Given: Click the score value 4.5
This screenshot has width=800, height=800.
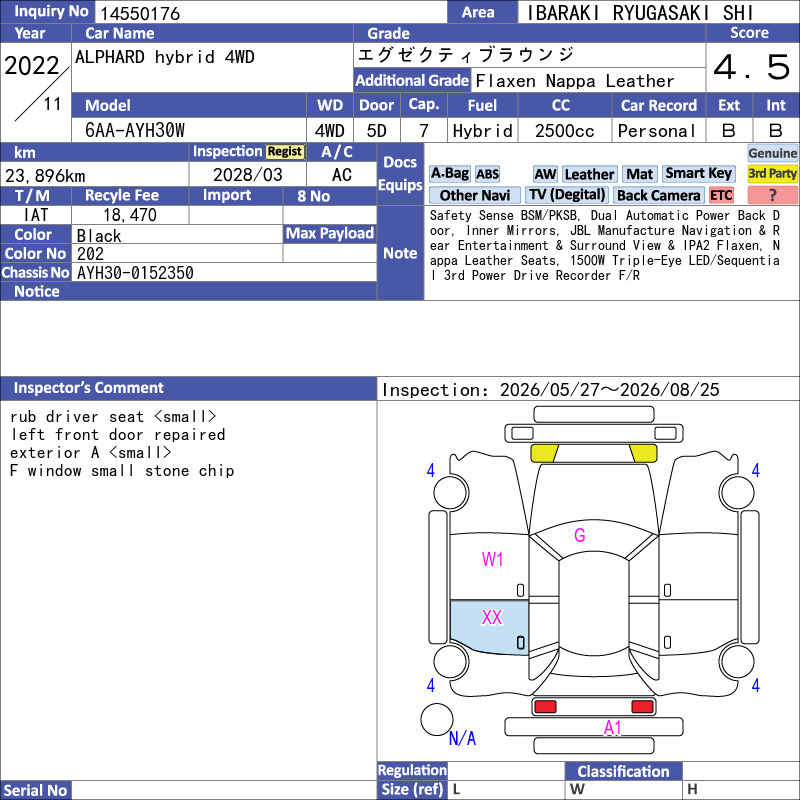Looking at the screenshot, I should [752, 67].
